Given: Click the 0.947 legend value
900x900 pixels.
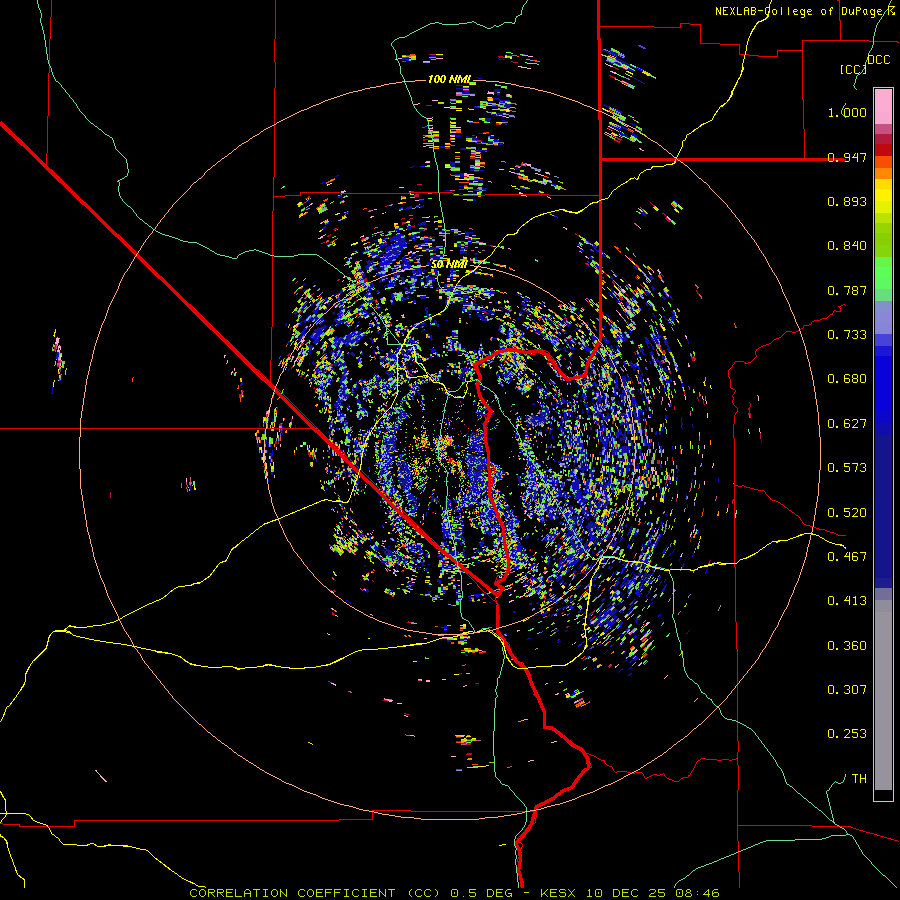Looking at the screenshot, I should [847, 157].
